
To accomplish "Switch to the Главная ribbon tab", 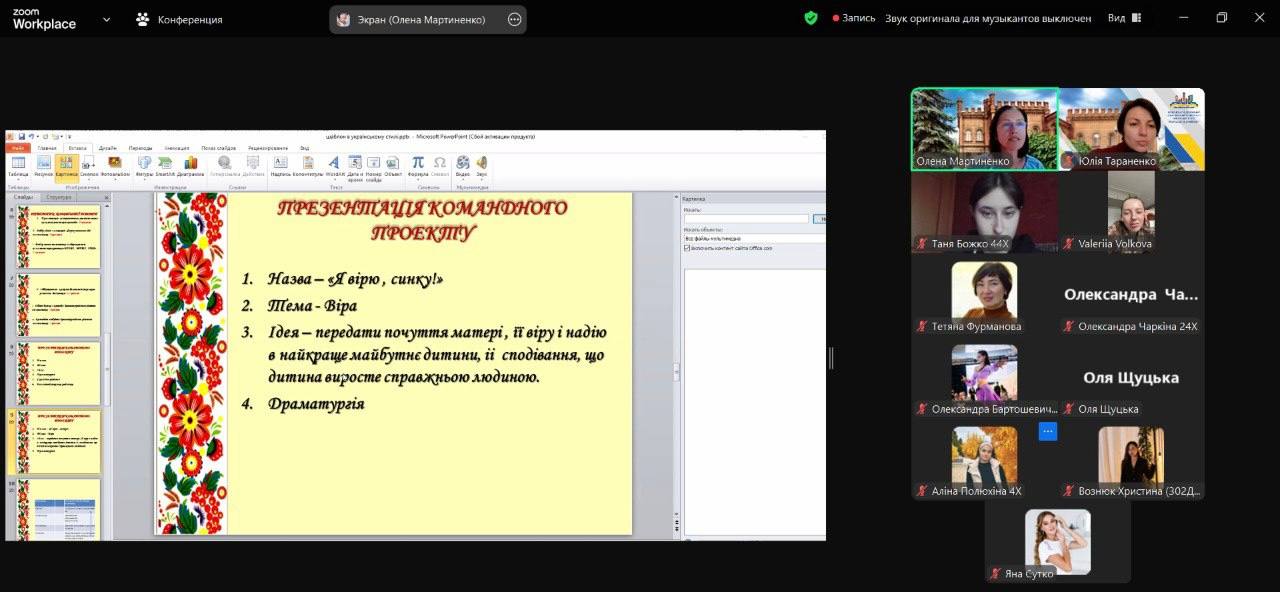I will point(47,148).
